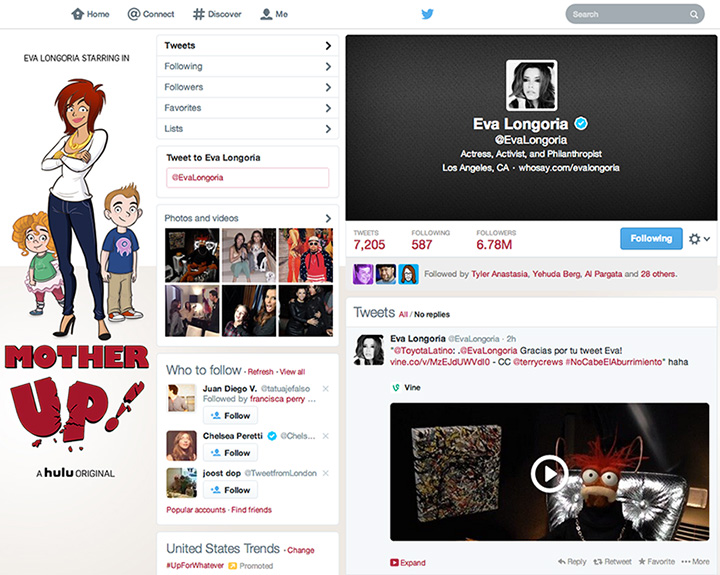Viewport: 720px width, 575px height.
Task: Click the search magnifier icon
Action: (x=694, y=15)
